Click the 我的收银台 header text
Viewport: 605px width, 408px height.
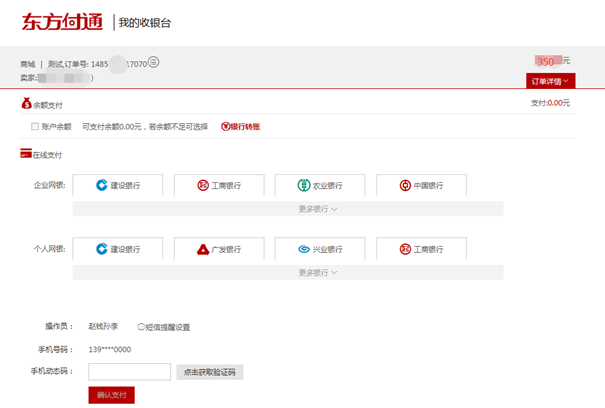[145, 22]
